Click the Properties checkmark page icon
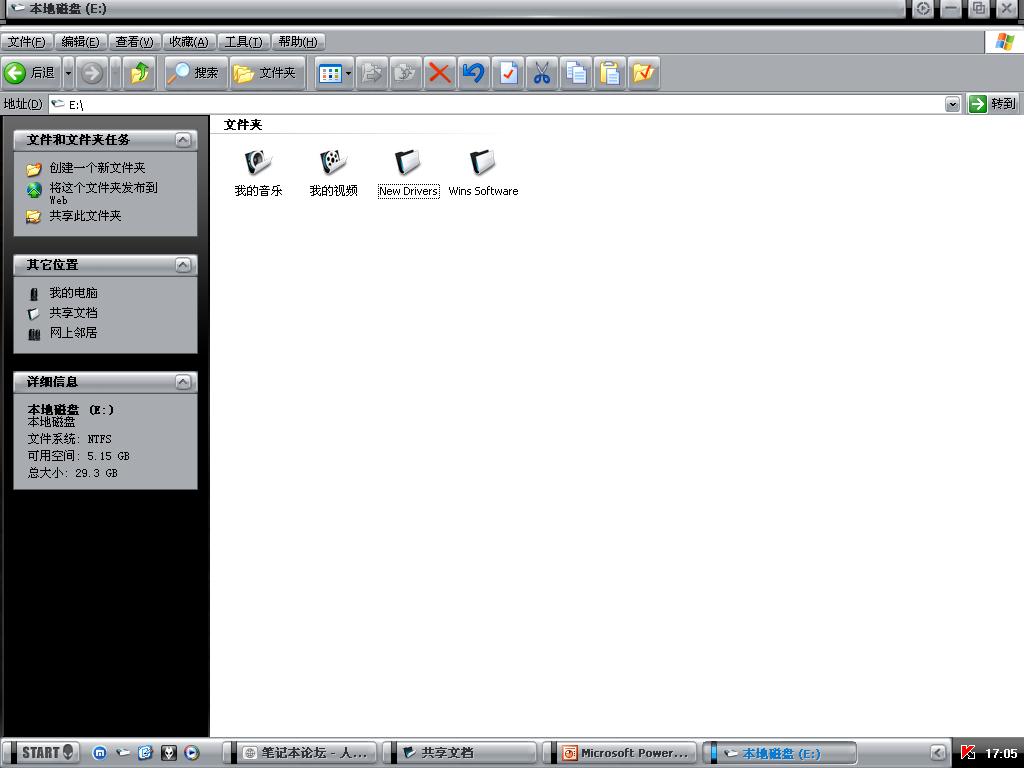 click(x=508, y=72)
